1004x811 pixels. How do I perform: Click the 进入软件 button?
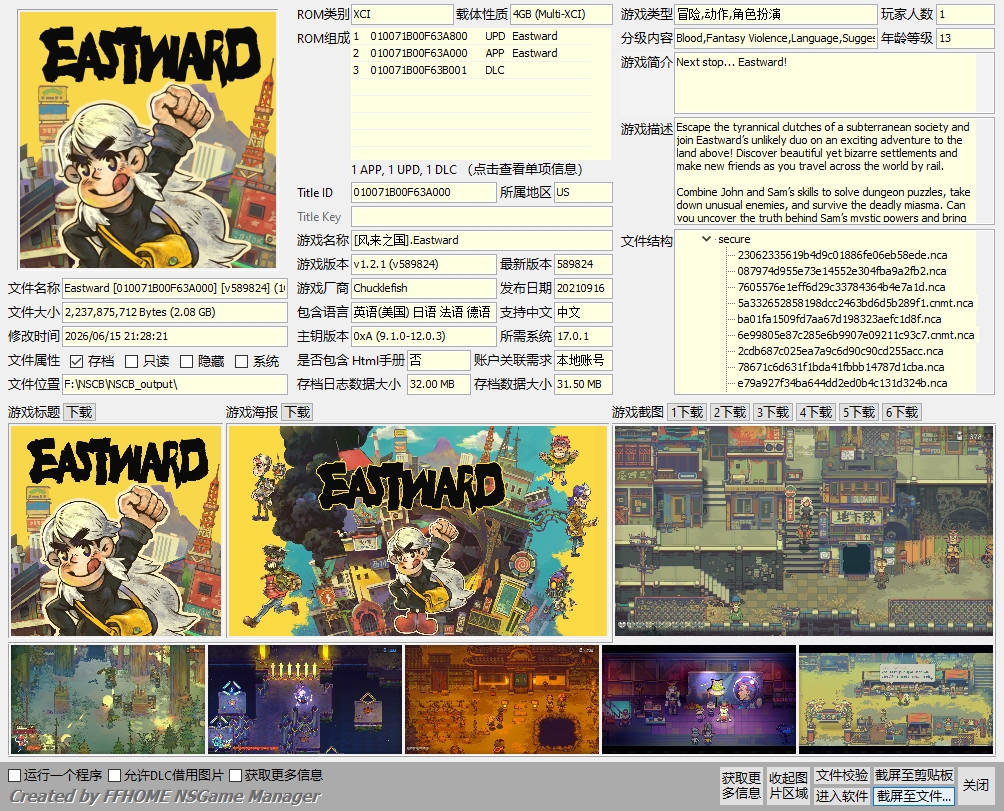842,796
